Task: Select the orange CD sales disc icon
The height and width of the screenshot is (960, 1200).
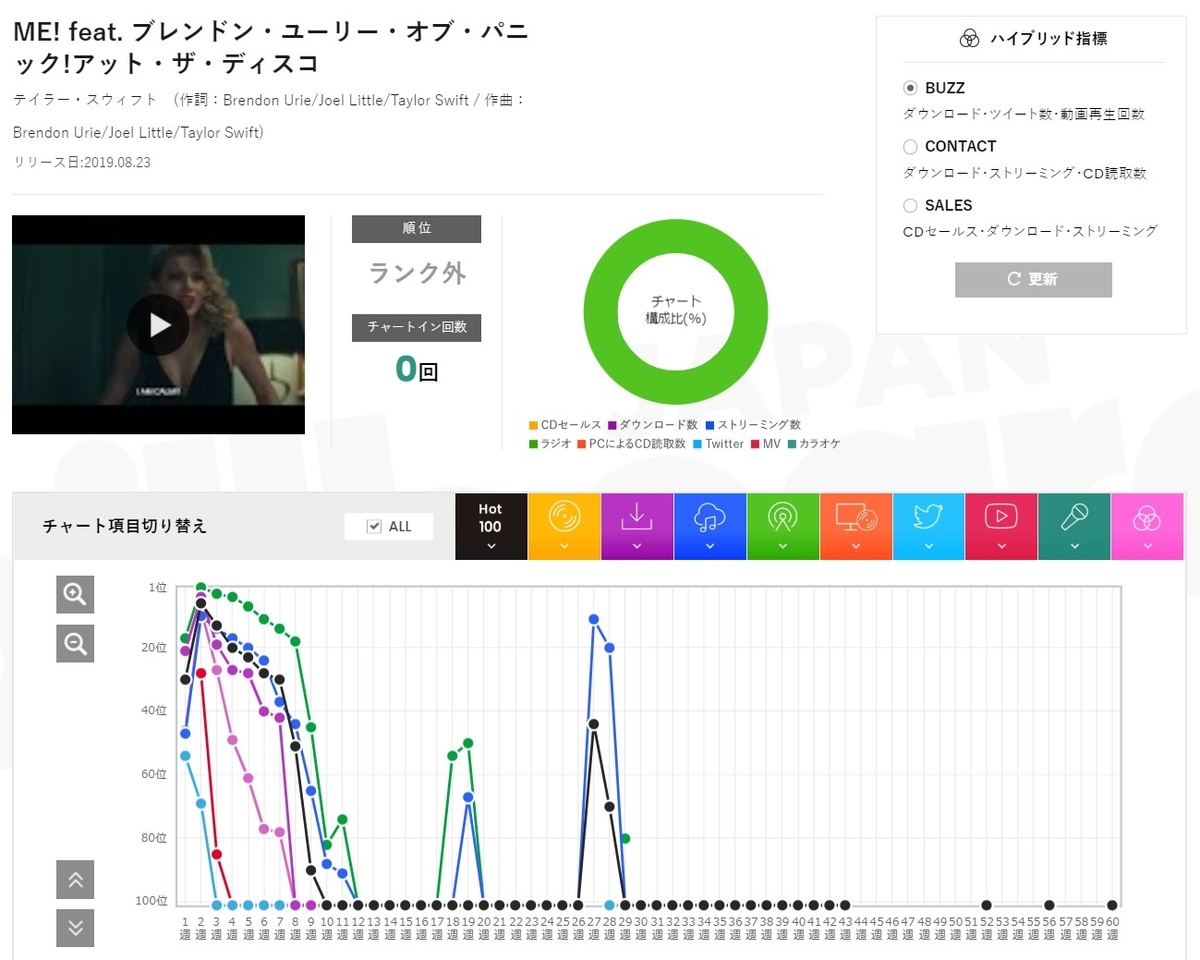Action: tap(564, 526)
